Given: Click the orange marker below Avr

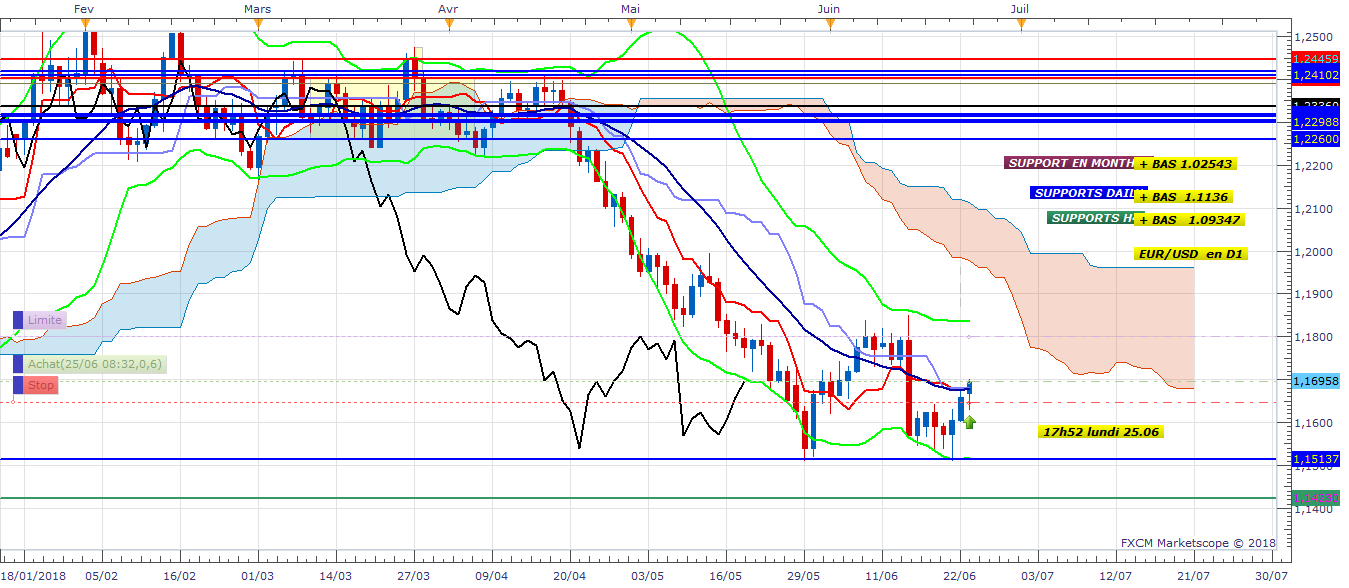Looking at the screenshot, I should coord(448,22).
